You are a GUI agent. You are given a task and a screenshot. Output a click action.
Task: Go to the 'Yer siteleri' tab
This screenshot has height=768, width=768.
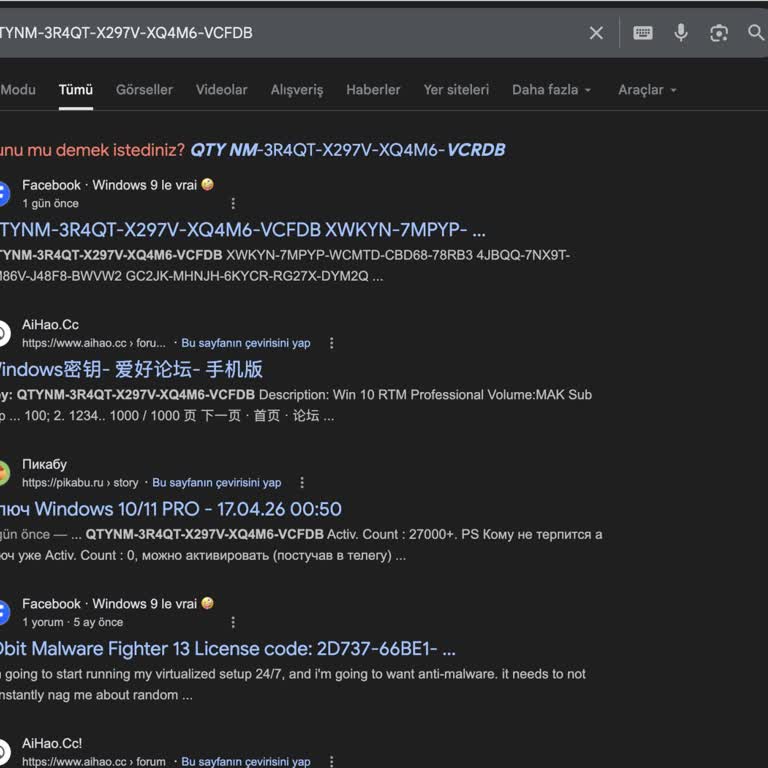click(456, 90)
